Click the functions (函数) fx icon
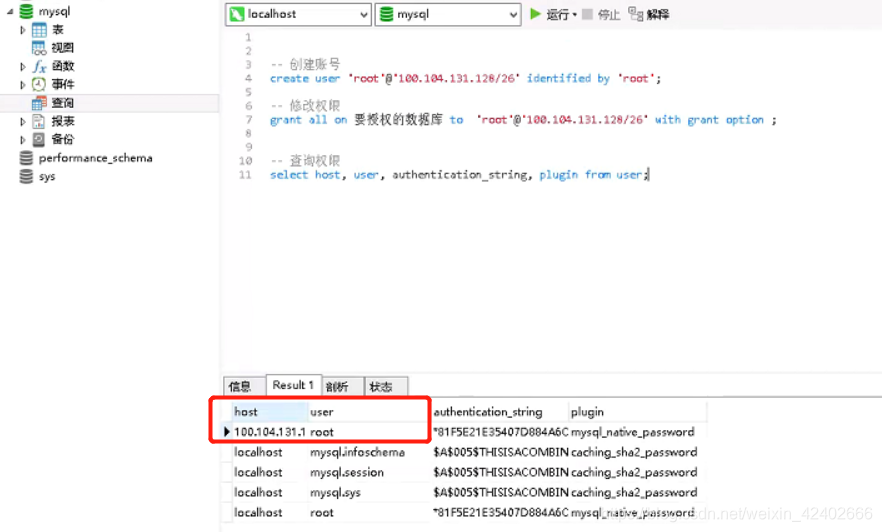The height and width of the screenshot is (532, 882). [39, 66]
